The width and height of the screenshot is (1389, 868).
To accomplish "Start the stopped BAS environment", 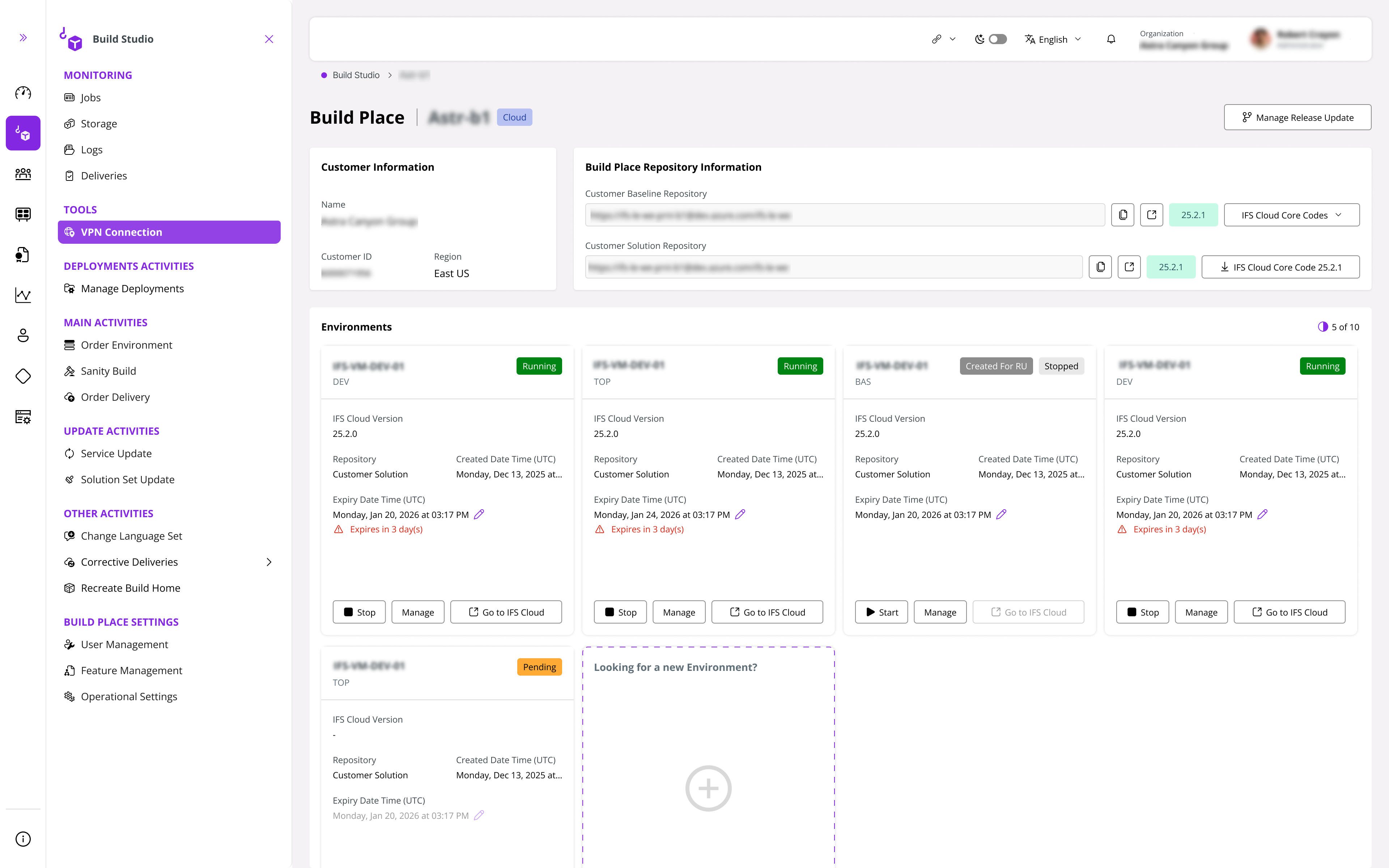I will pos(881,612).
